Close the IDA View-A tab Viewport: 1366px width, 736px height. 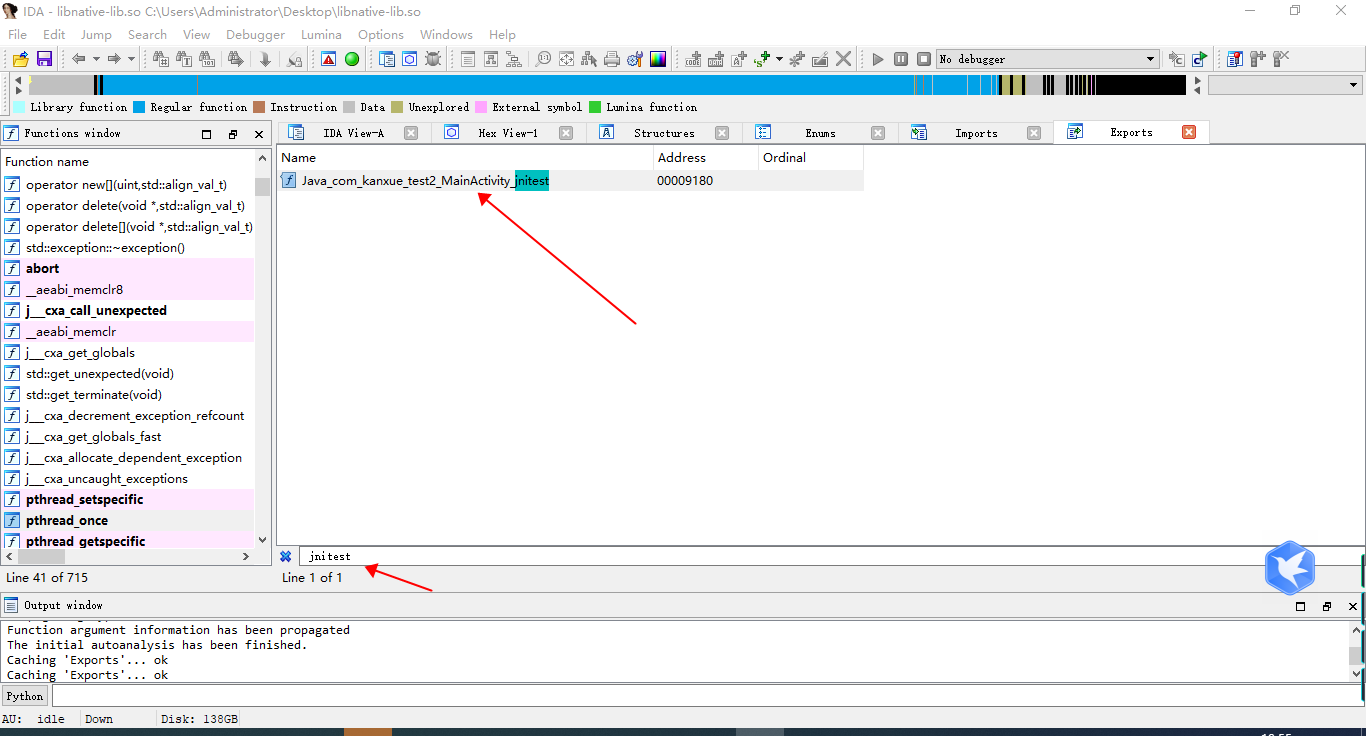(x=411, y=132)
